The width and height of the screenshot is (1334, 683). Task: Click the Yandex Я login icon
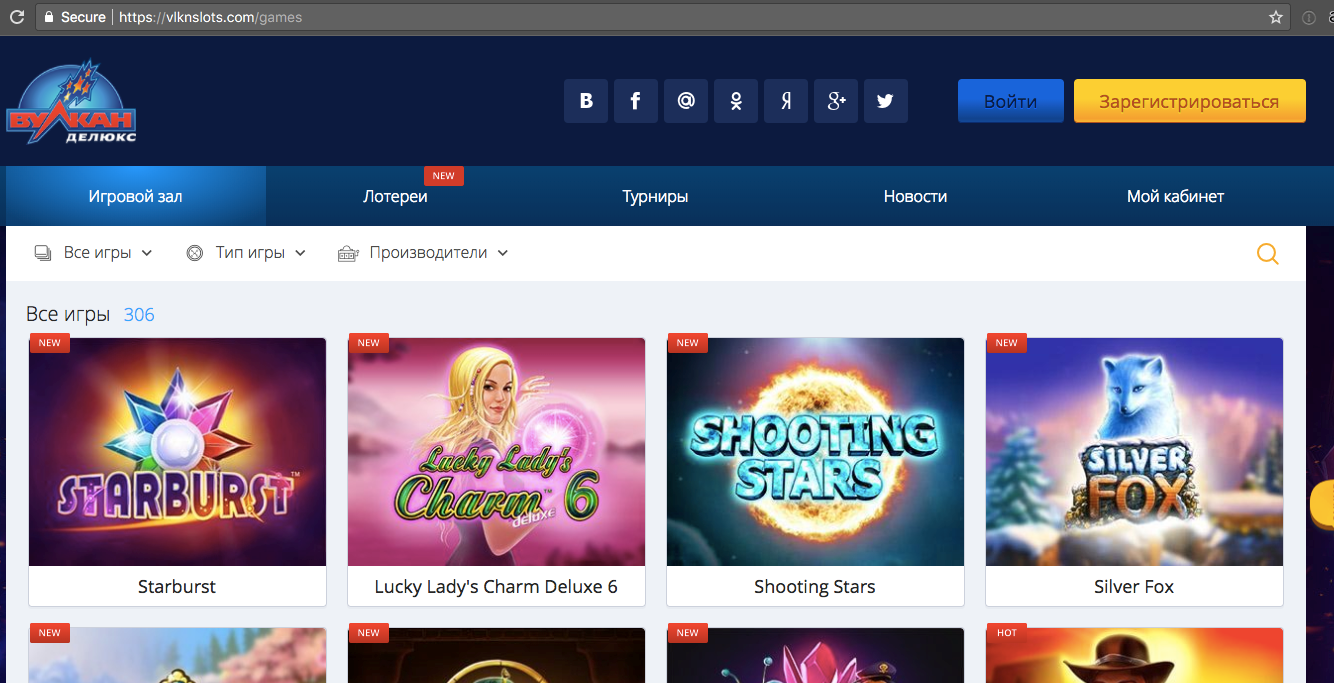click(786, 101)
